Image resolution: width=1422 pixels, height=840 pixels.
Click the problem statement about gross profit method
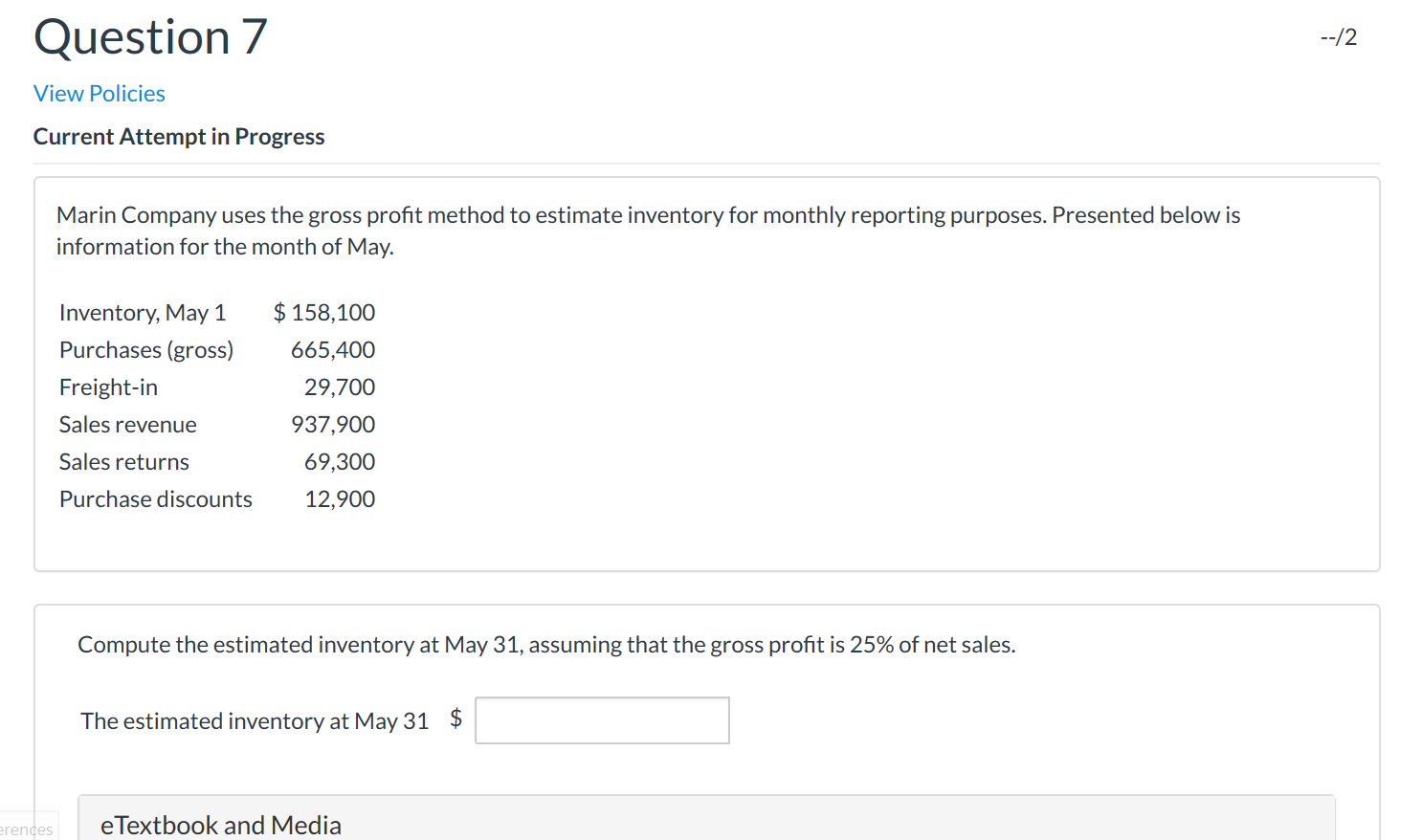tap(648, 214)
